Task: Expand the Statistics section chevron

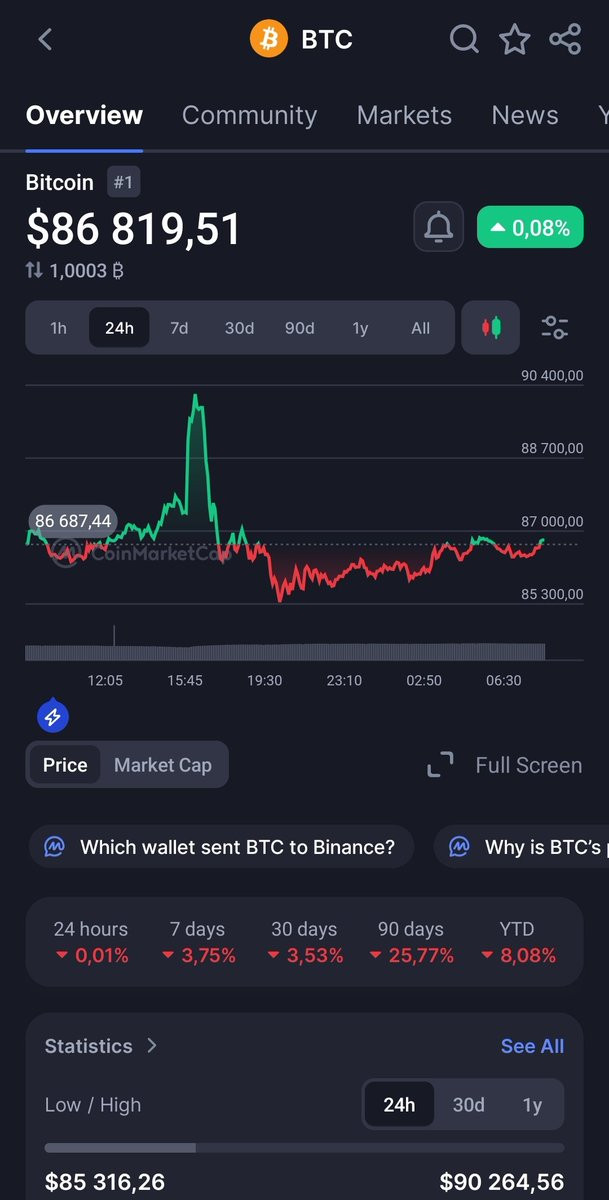Action: pyautogui.click(x=152, y=1045)
